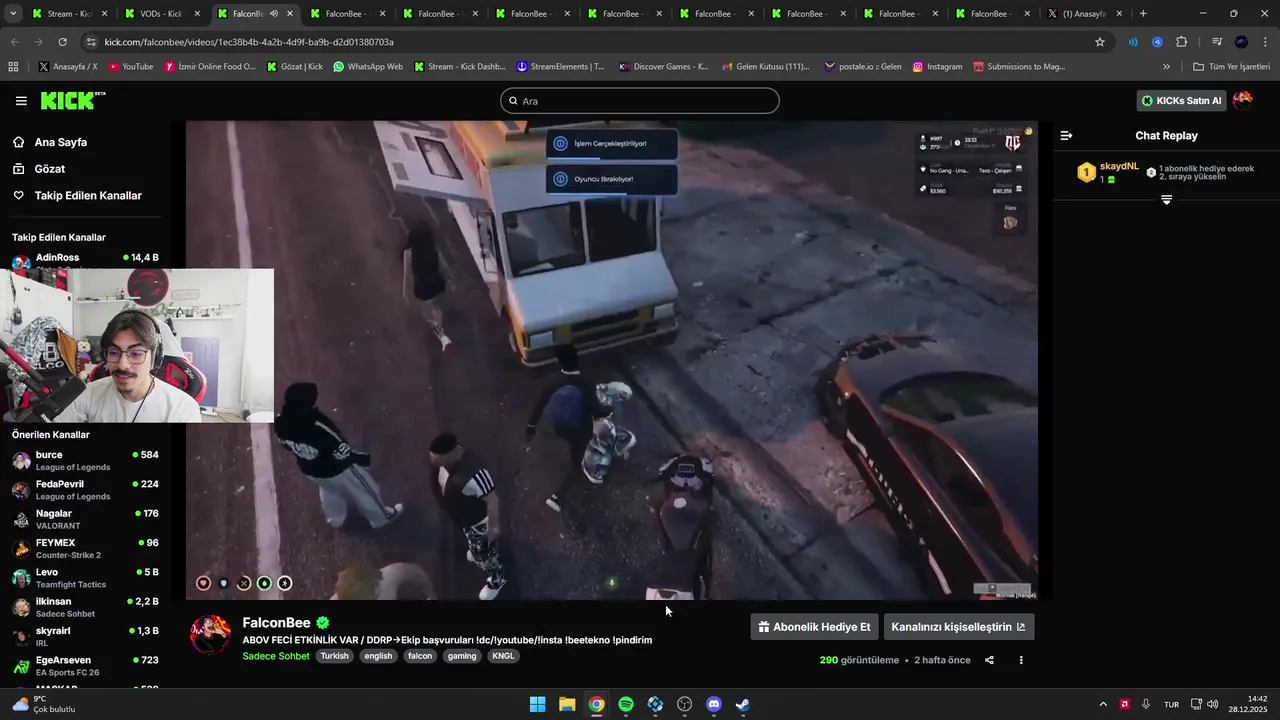The width and height of the screenshot is (1280, 720).
Task: Click the video player area
Action: click(611, 360)
